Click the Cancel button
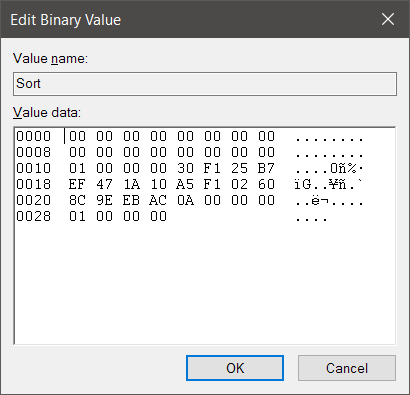The height and width of the screenshot is (395, 410). tap(347, 368)
